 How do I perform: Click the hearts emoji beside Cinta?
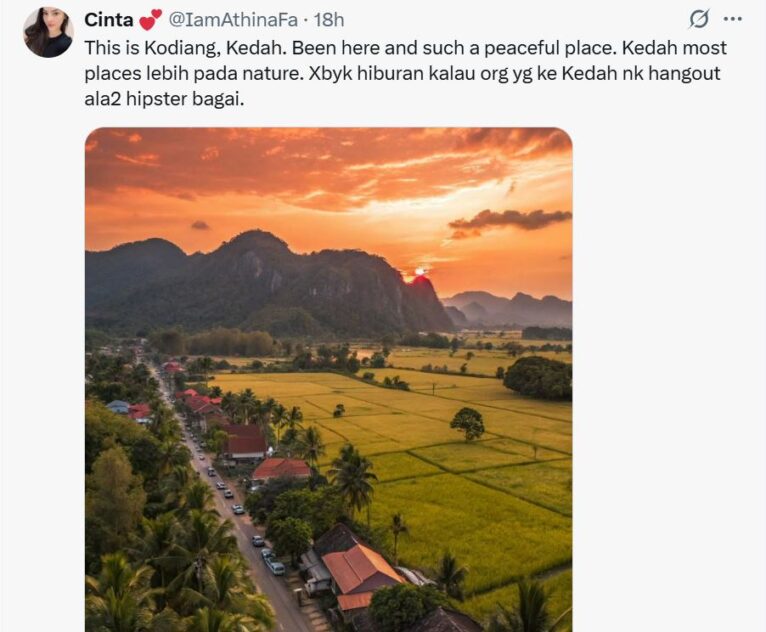149,20
